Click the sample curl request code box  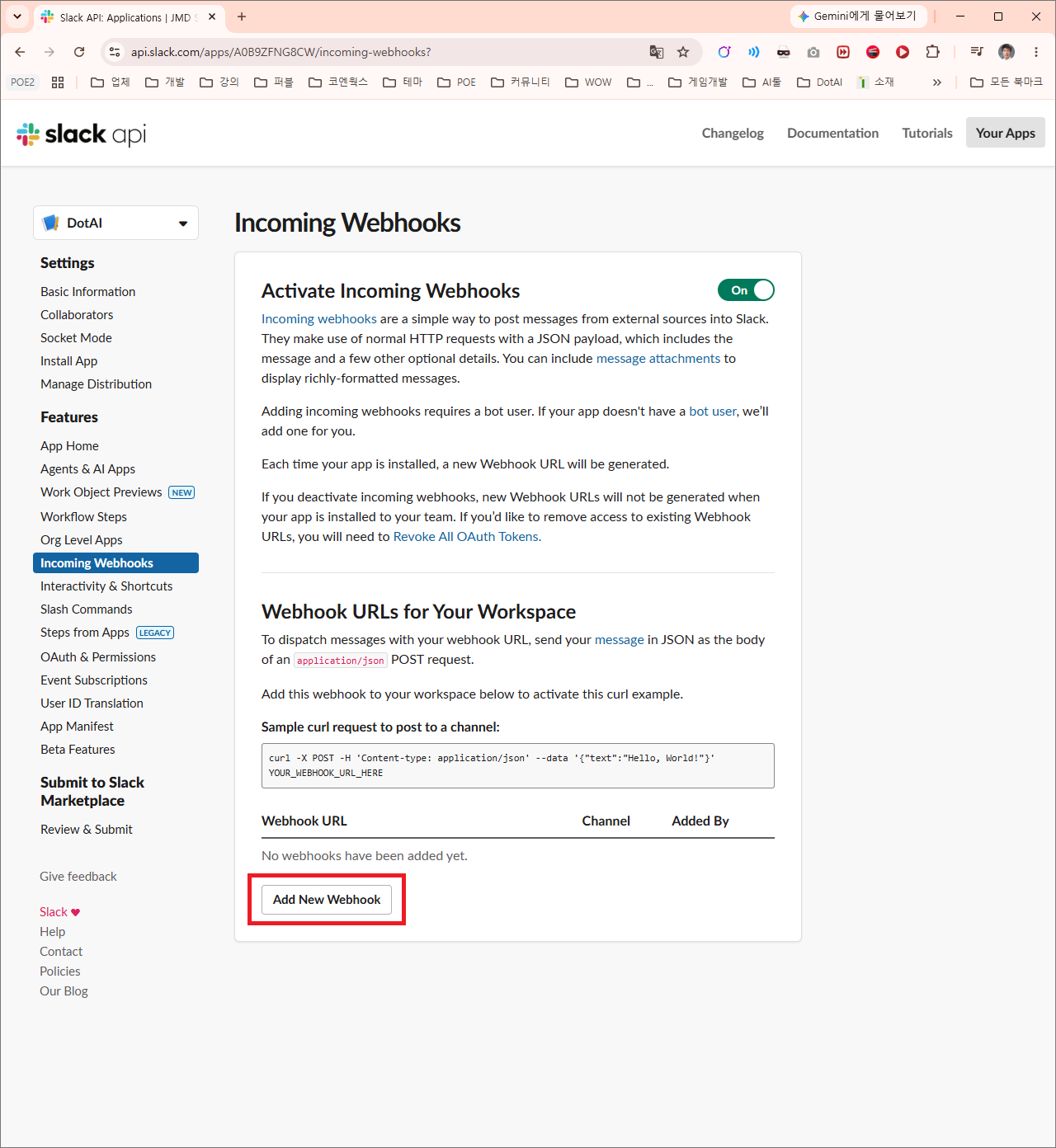518,765
